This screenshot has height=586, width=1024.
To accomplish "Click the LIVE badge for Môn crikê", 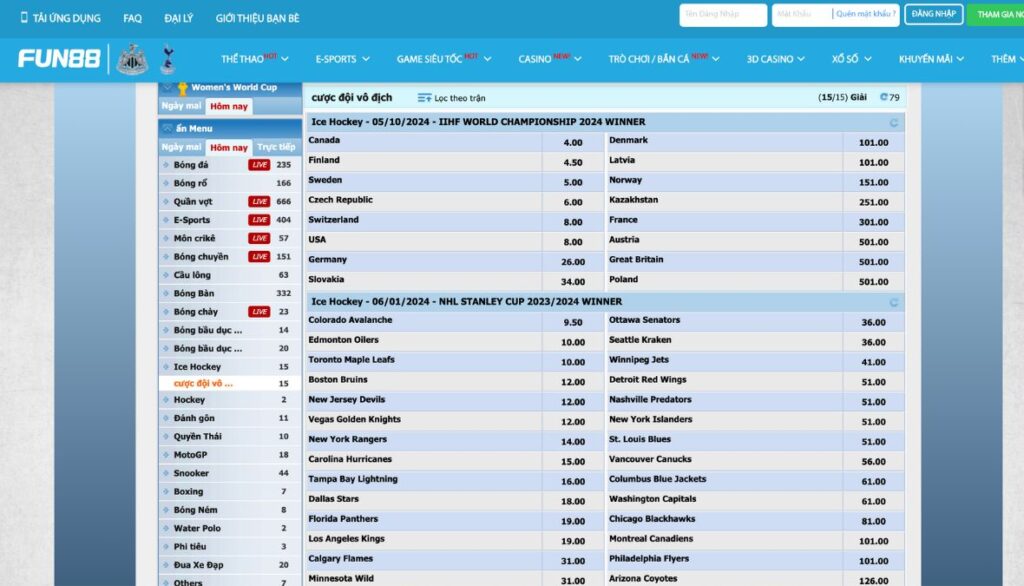I will tap(259, 238).
